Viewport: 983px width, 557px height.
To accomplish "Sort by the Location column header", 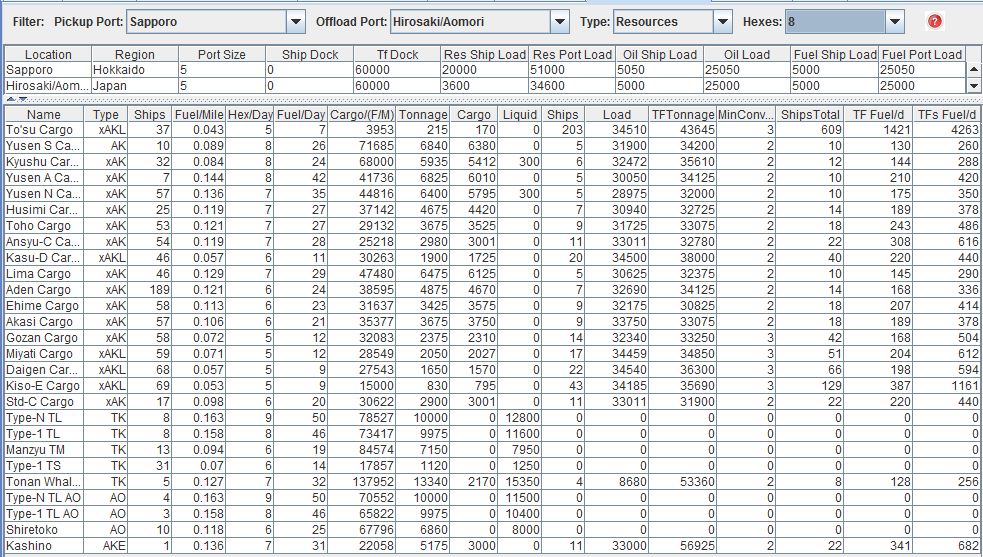I will pos(48,55).
